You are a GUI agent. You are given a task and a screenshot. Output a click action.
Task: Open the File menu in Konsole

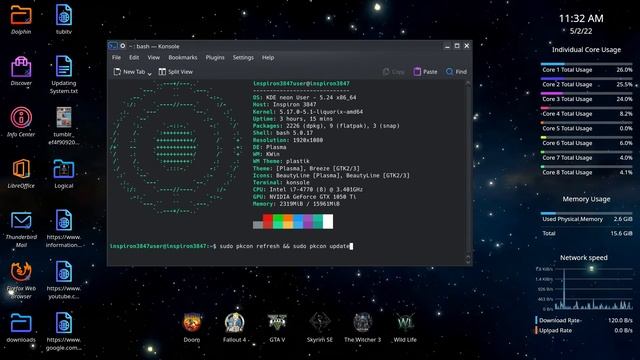click(116, 58)
